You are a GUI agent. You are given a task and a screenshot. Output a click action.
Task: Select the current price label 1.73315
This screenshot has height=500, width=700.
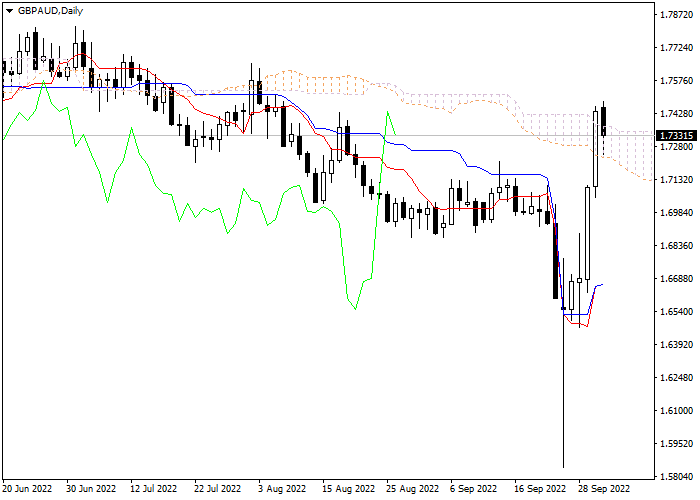pos(676,135)
